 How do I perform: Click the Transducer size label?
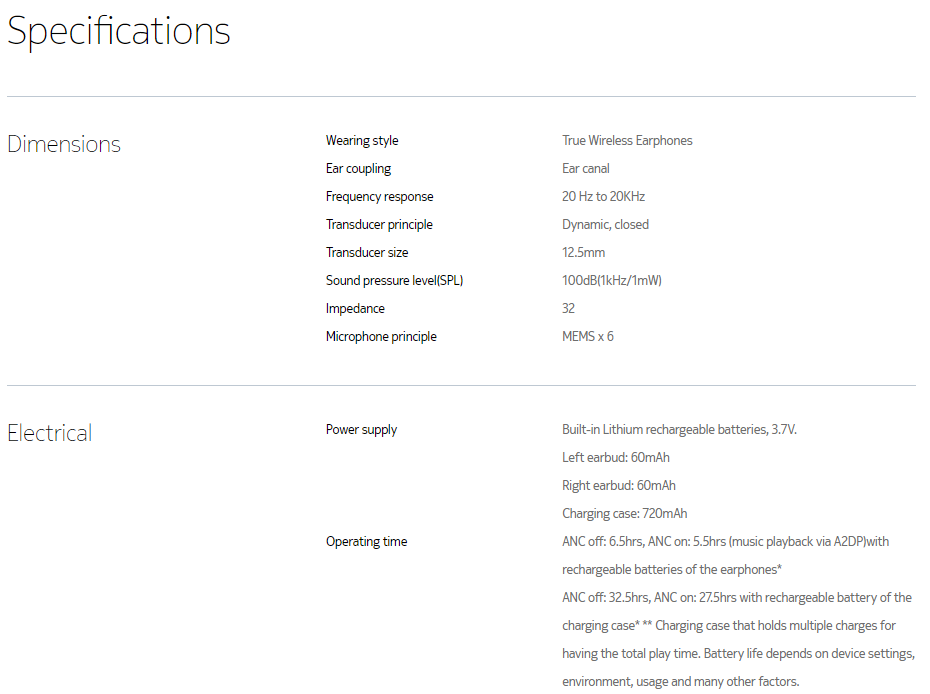[x=367, y=253]
